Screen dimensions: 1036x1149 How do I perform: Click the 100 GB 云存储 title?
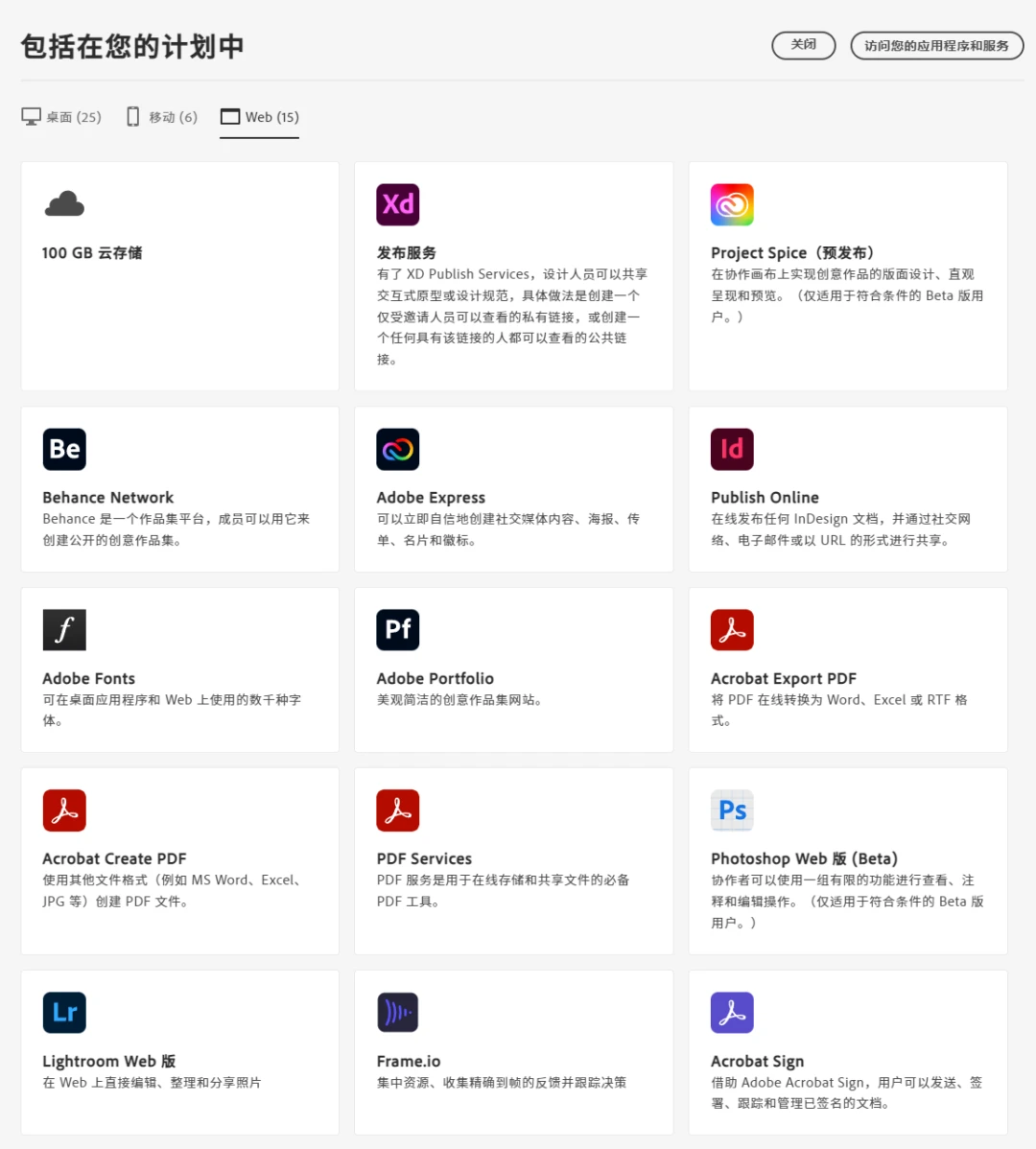click(x=92, y=253)
